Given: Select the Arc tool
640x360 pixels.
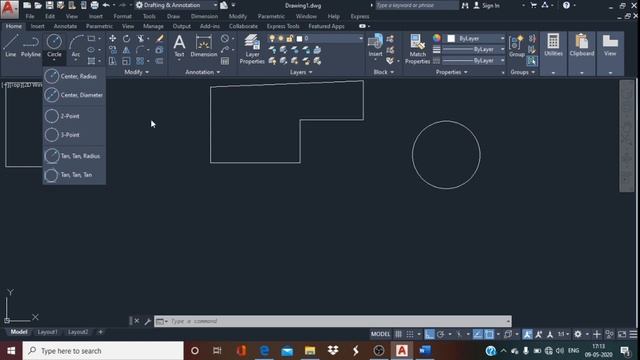Looking at the screenshot, I should 76,45.
